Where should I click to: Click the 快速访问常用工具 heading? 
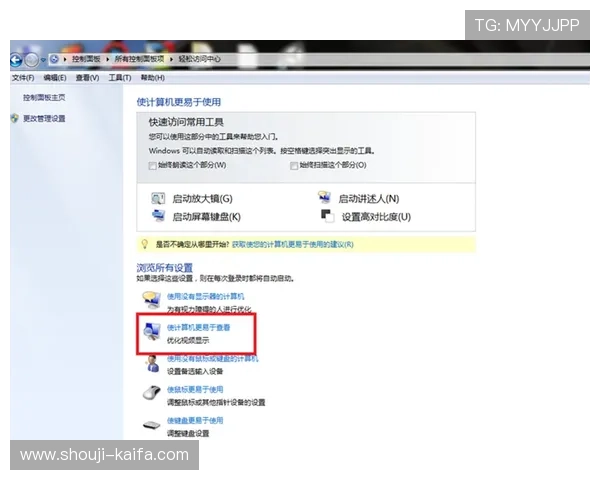coord(186,122)
